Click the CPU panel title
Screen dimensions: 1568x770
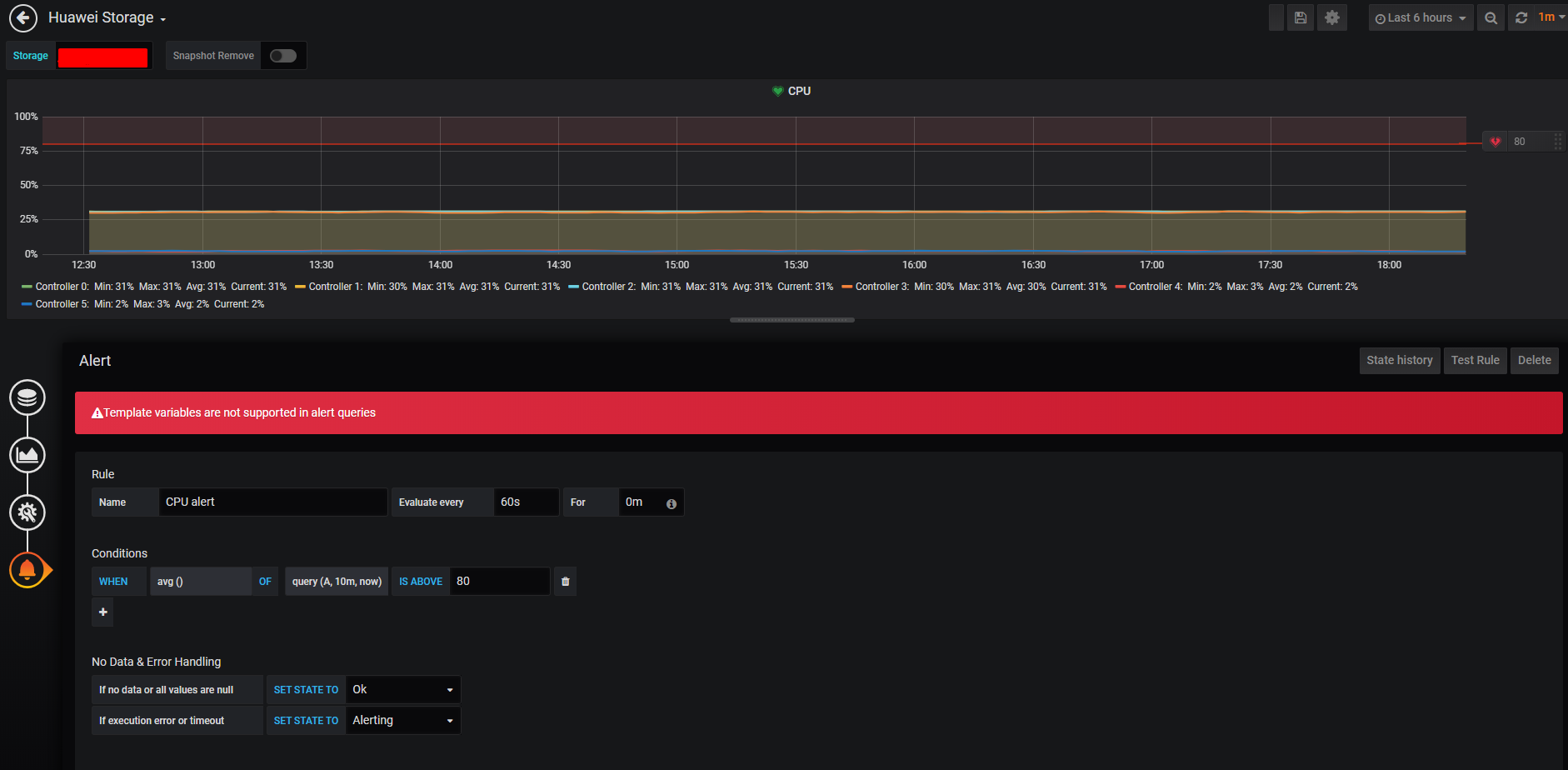[x=799, y=91]
